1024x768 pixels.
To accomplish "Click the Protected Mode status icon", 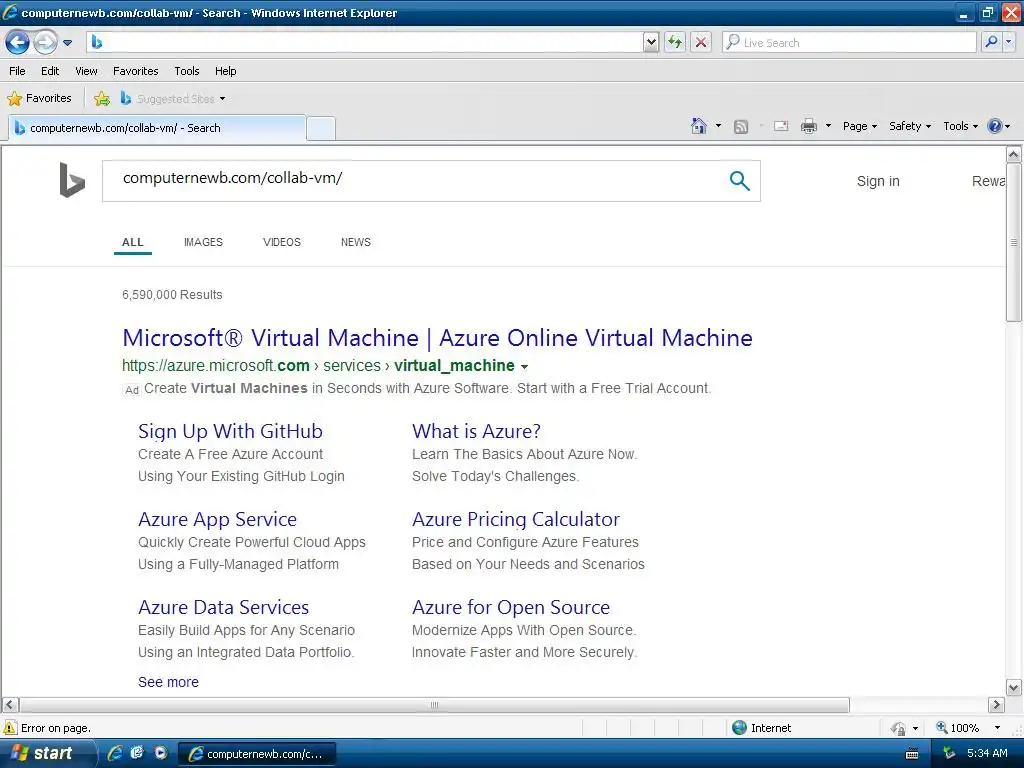I will [899, 728].
